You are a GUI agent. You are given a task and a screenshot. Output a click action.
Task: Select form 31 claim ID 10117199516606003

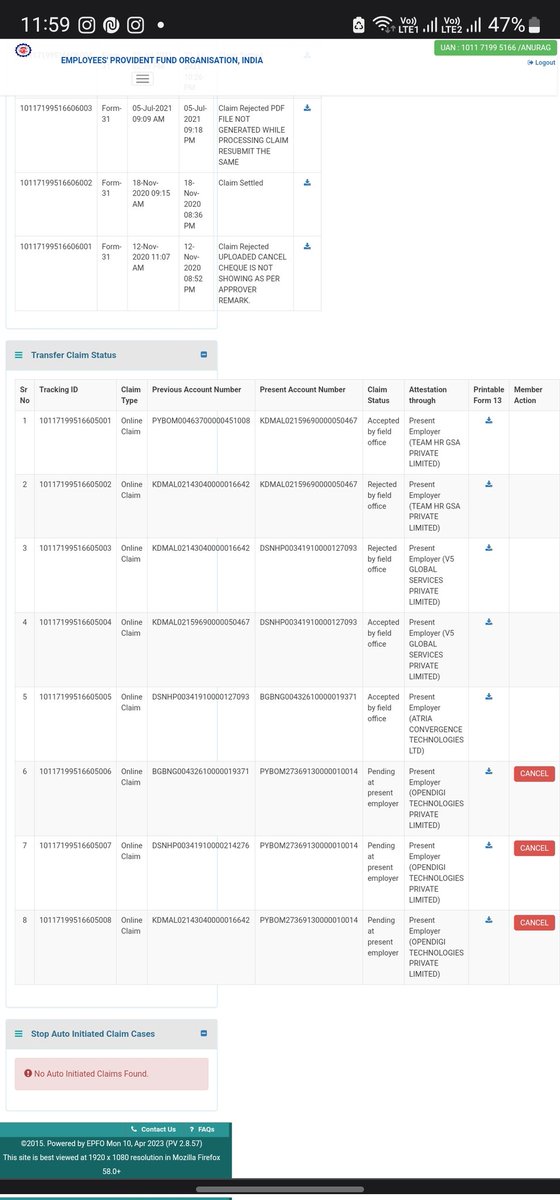coord(56,107)
